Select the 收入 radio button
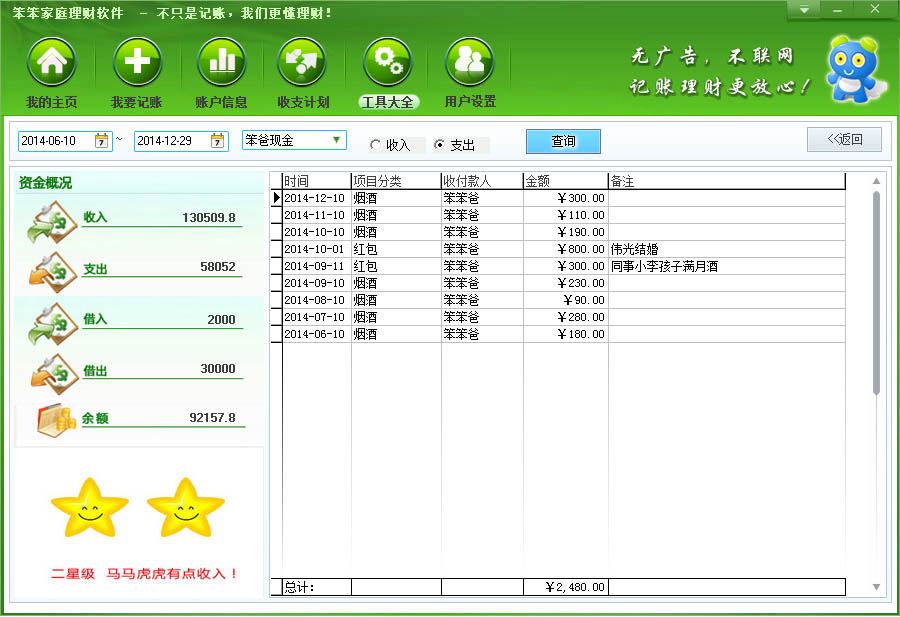The width and height of the screenshot is (900, 617). click(x=376, y=145)
